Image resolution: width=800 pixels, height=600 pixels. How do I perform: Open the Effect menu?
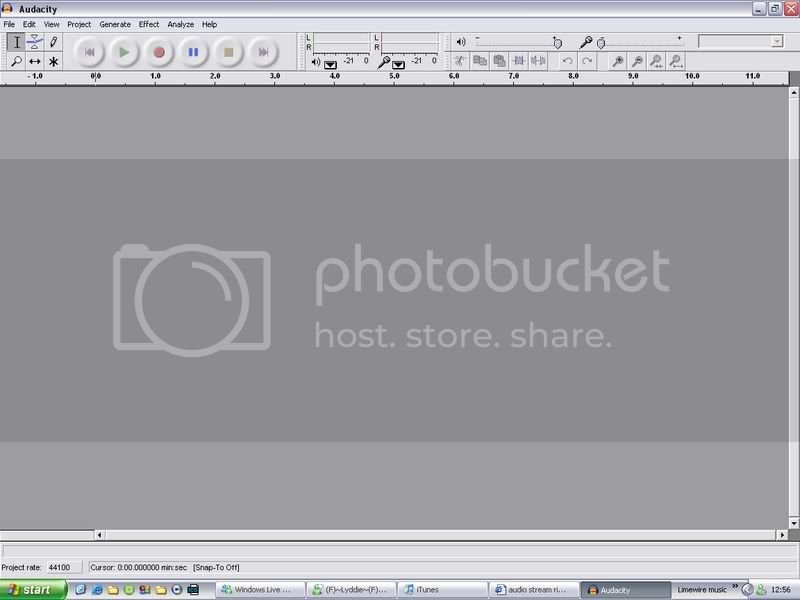(149, 24)
